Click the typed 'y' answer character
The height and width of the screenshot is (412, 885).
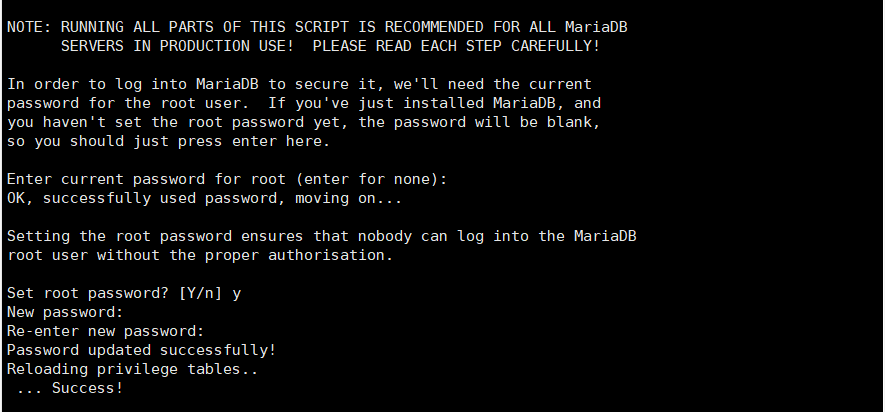[236, 294]
